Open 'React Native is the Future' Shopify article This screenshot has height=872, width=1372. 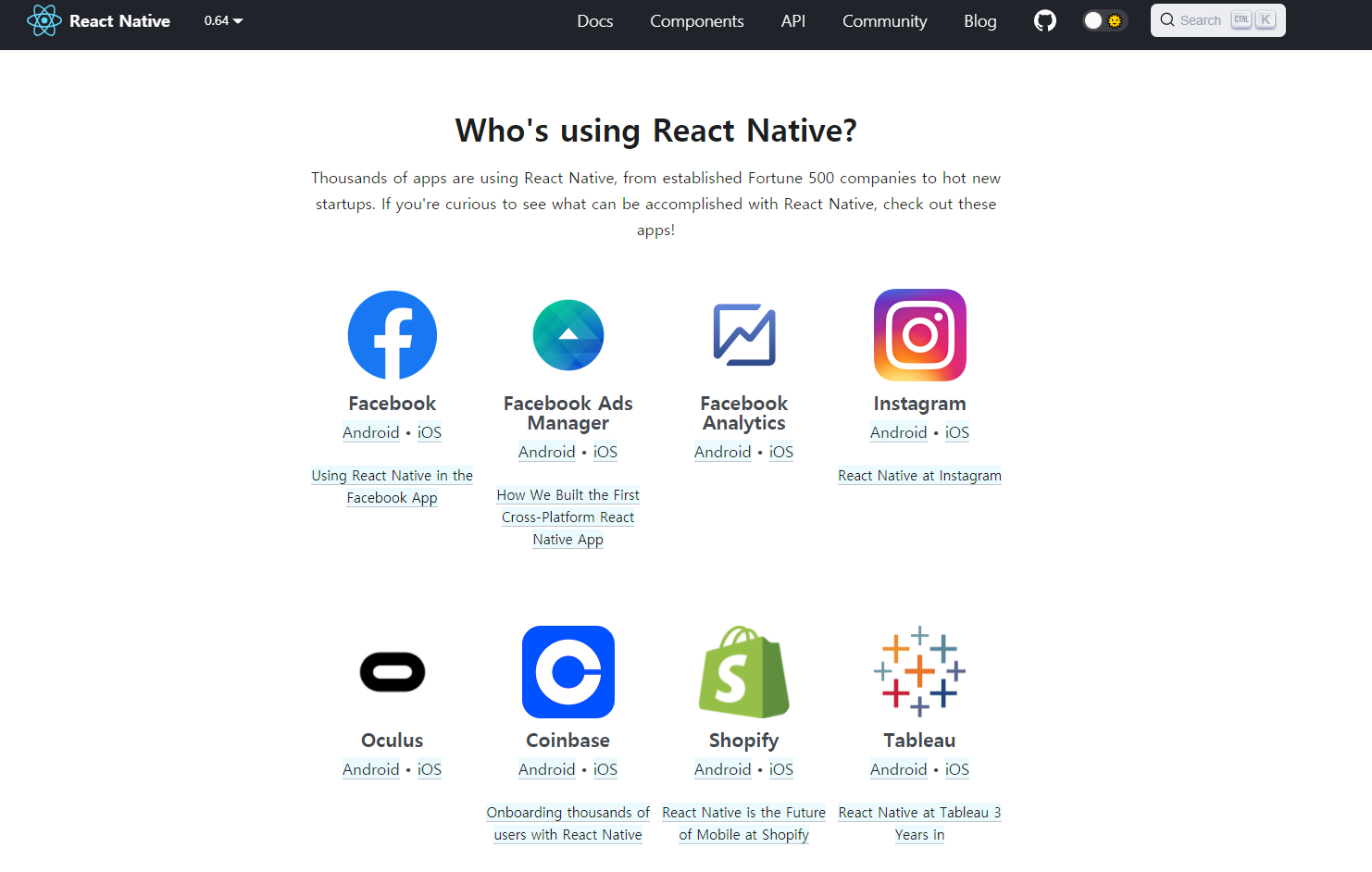(x=744, y=824)
